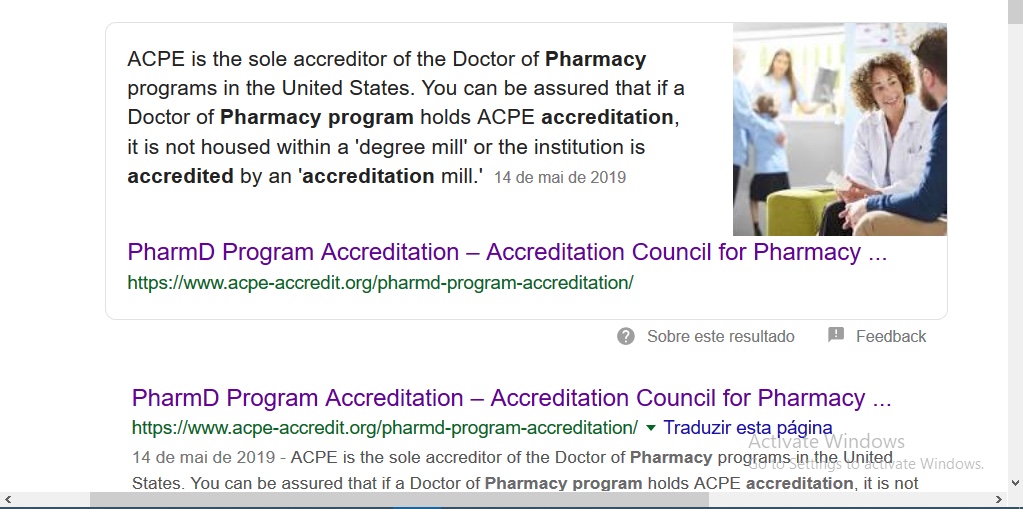This screenshot has width=1023, height=509.
Task: Click the Feedback flag icon
Action: 836,335
